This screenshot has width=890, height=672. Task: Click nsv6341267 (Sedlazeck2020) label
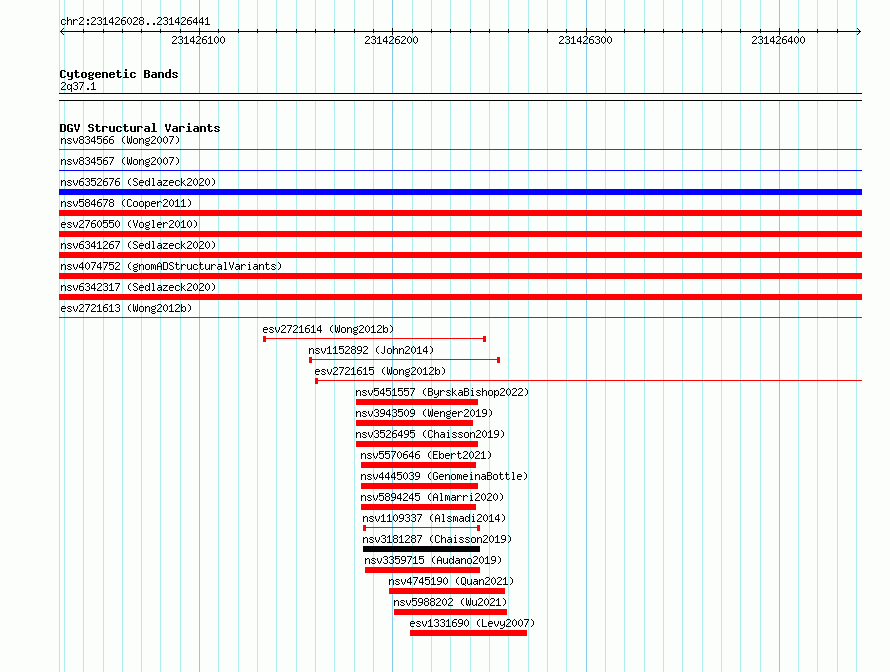pyautogui.click(x=138, y=245)
